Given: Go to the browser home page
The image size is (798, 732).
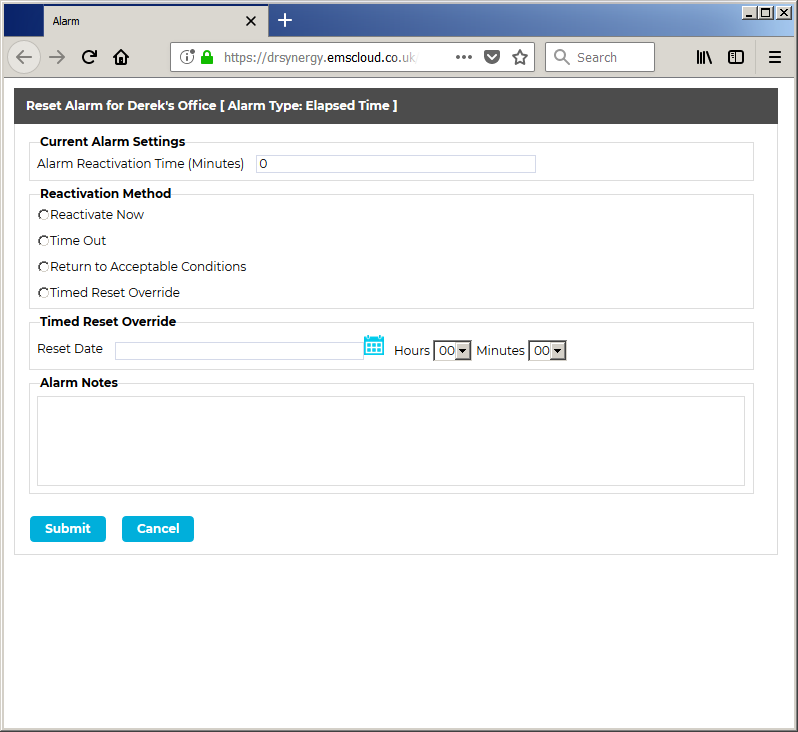Looking at the screenshot, I should (x=121, y=57).
